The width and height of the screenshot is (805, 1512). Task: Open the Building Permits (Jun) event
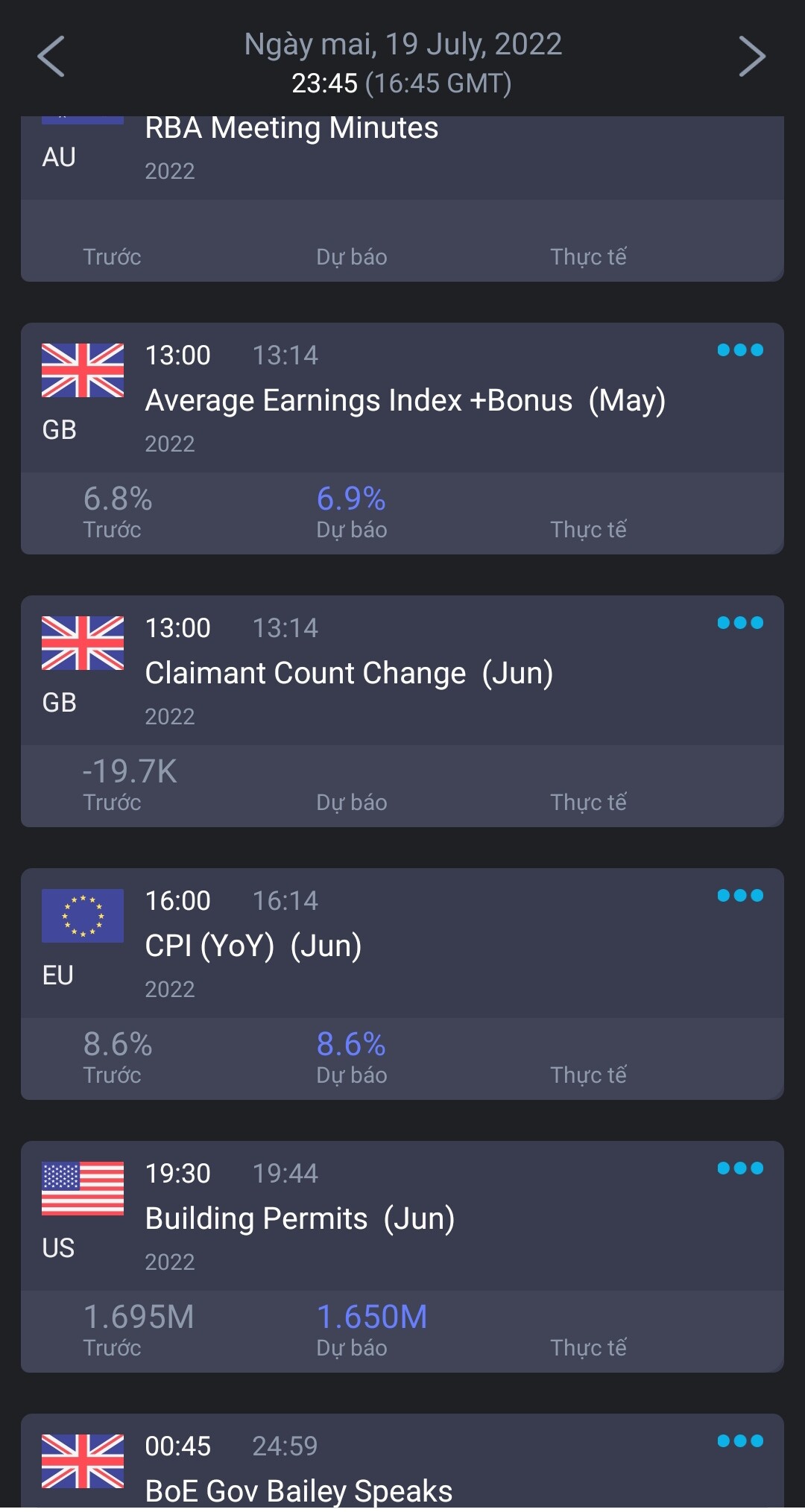[x=300, y=1219]
